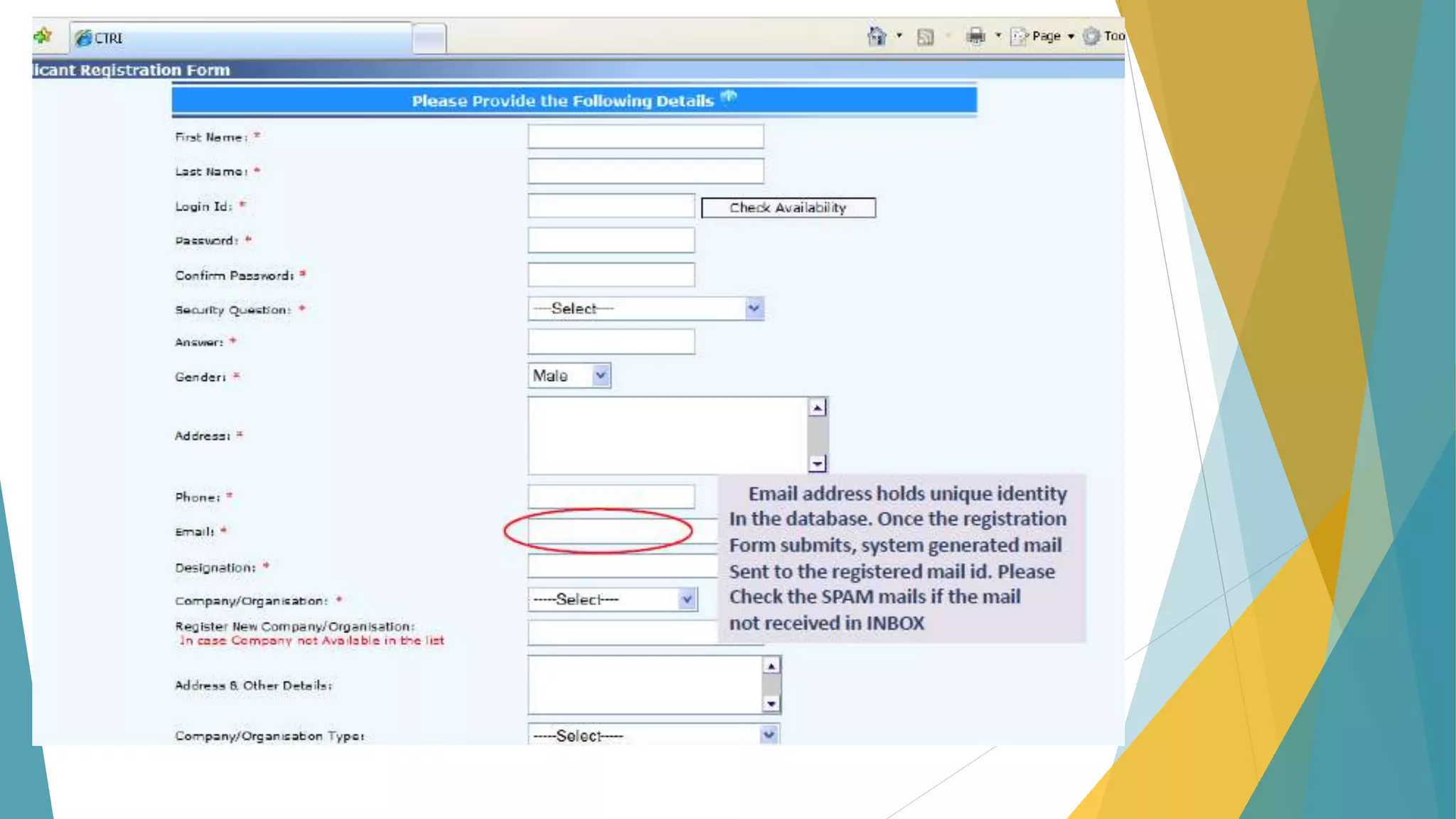Click the help icon beside form heading

tap(729, 98)
